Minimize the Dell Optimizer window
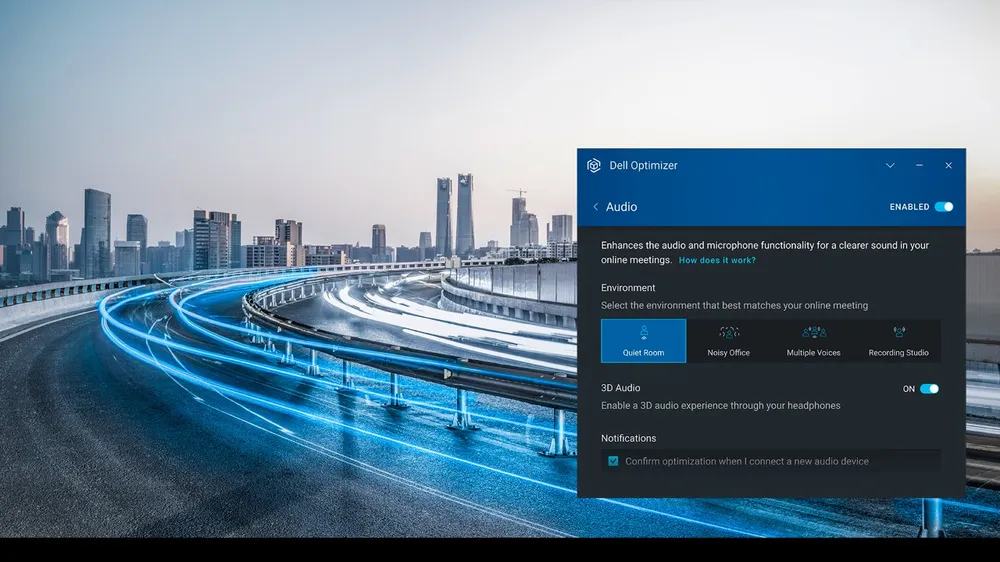 tap(919, 165)
